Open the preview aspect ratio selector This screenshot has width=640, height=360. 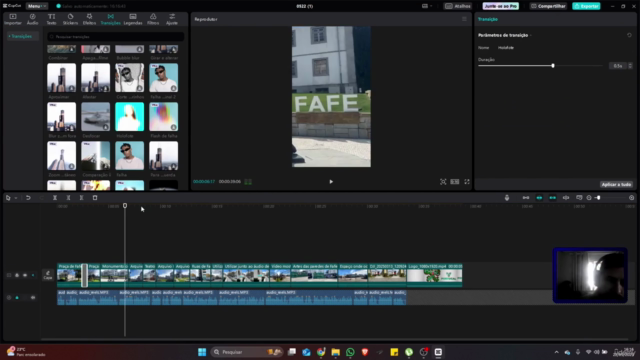455,182
